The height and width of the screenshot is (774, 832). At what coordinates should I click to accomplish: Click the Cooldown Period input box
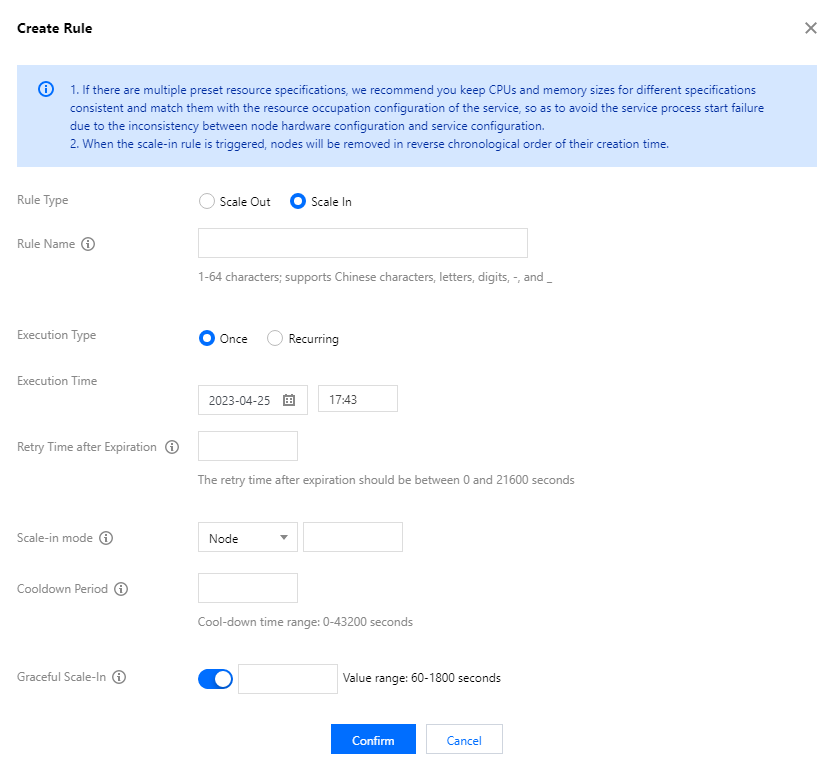tap(248, 588)
